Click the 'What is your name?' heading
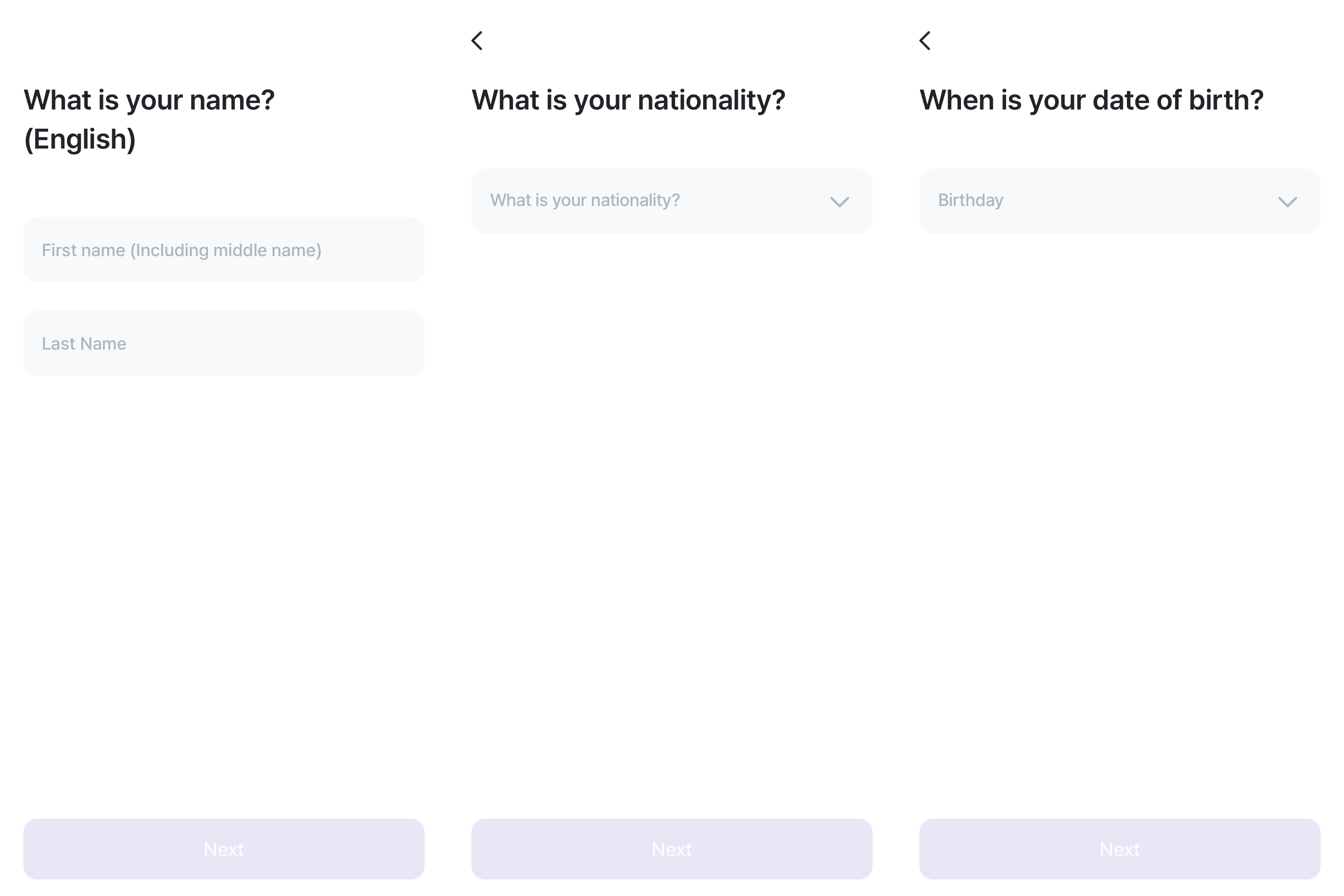The width and height of the screenshot is (1344, 896). (x=149, y=101)
